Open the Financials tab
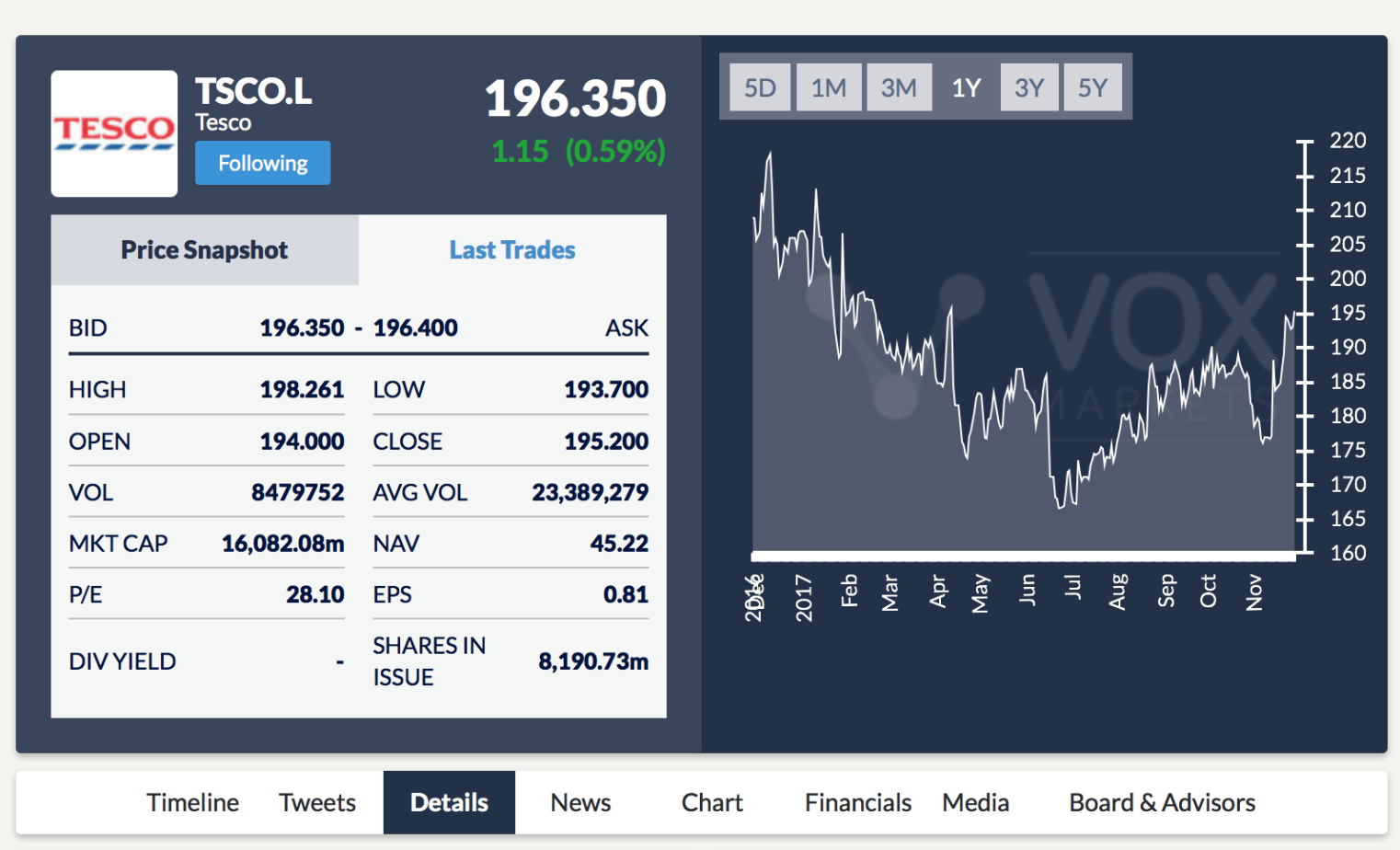 [x=858, y=802]
